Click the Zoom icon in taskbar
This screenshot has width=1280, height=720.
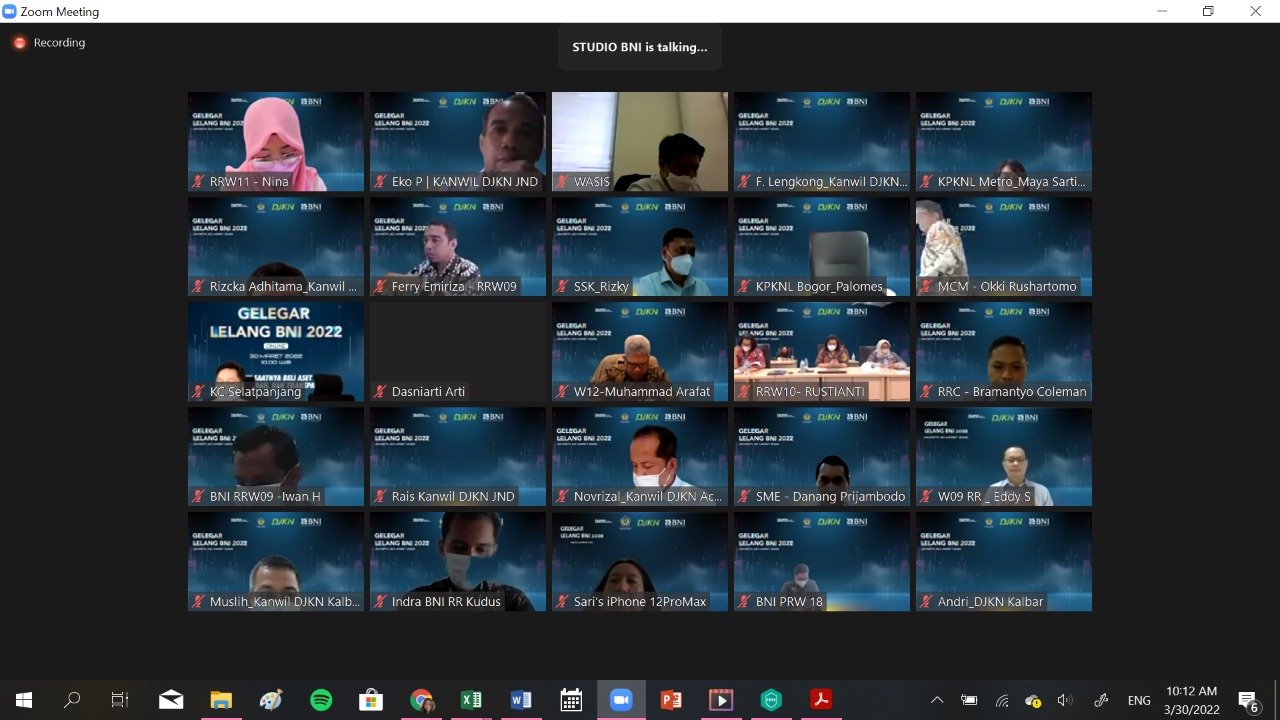pos(621,700)
